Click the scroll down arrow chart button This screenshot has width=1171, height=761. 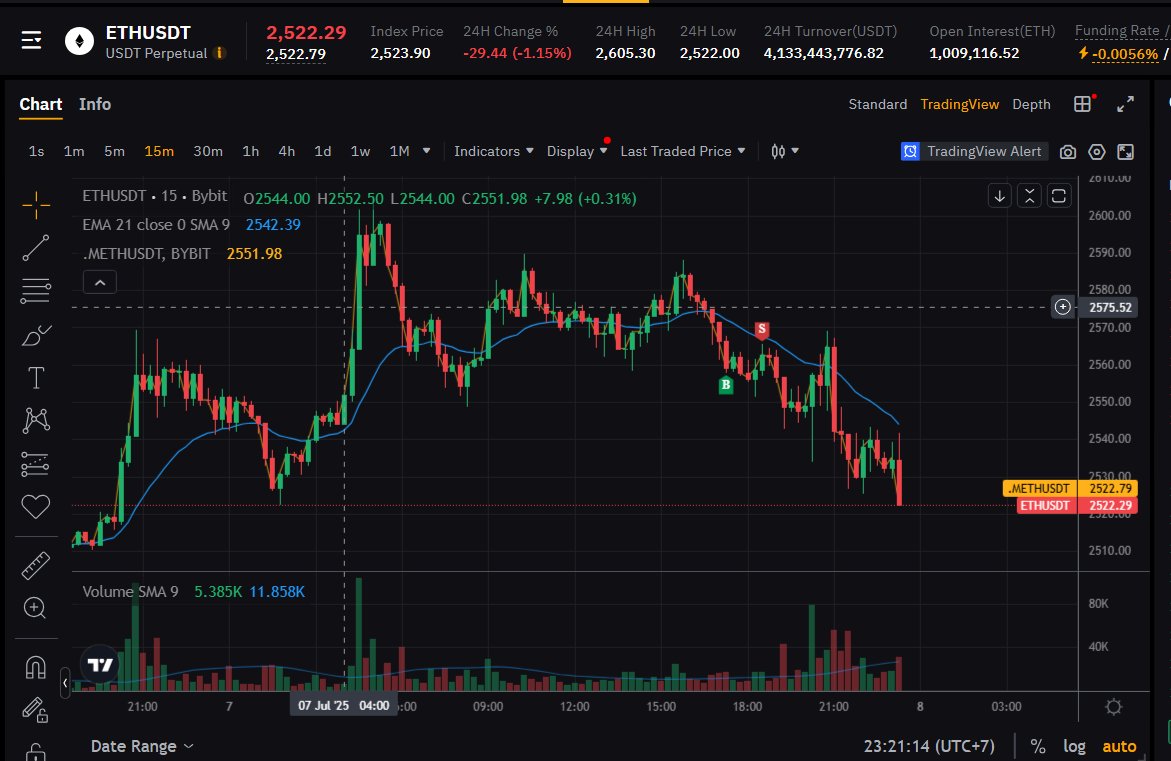[x=1000, y=196]
